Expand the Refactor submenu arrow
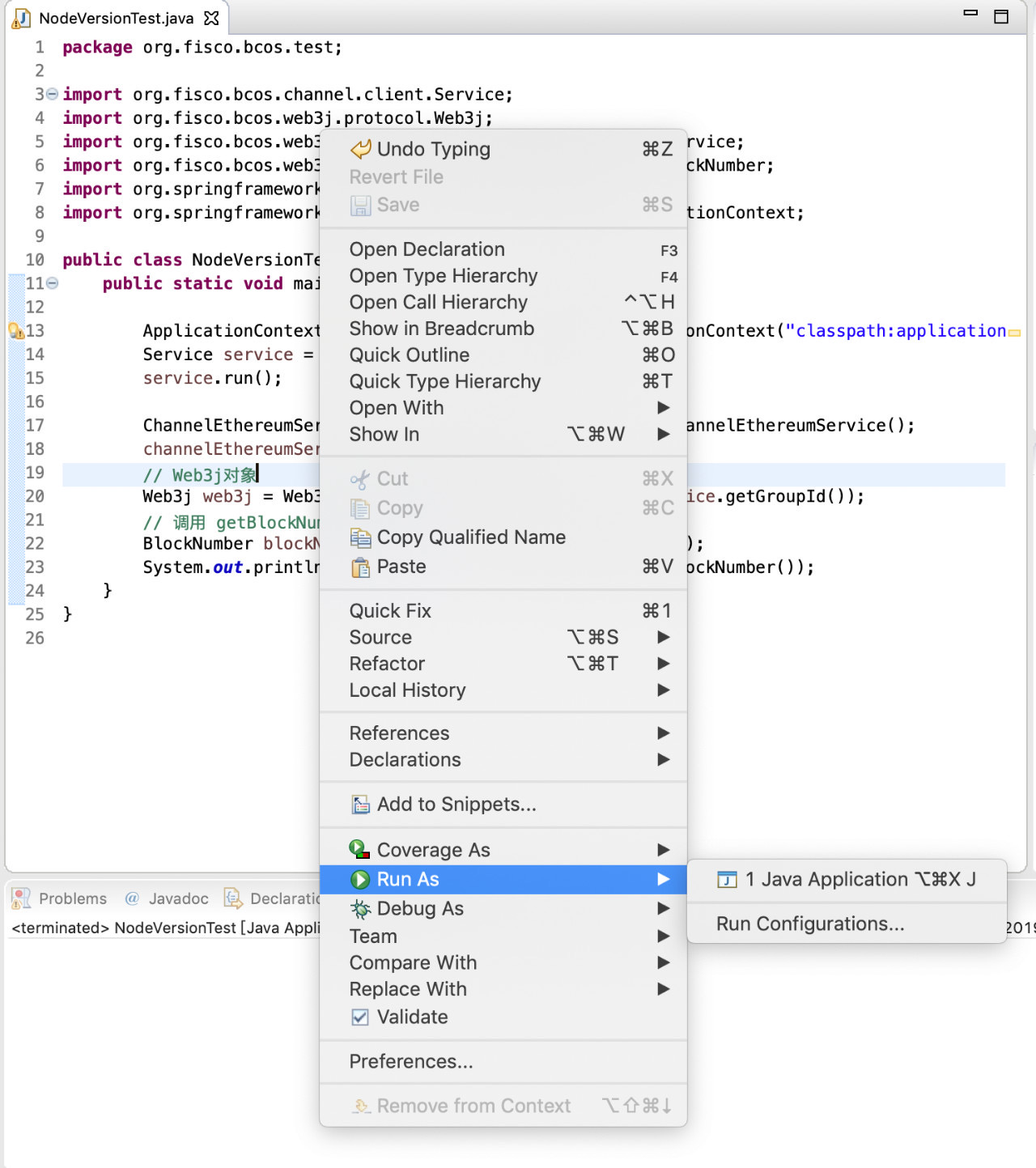The height and width of the screenshot is (1168, 1036). point(664,664)
